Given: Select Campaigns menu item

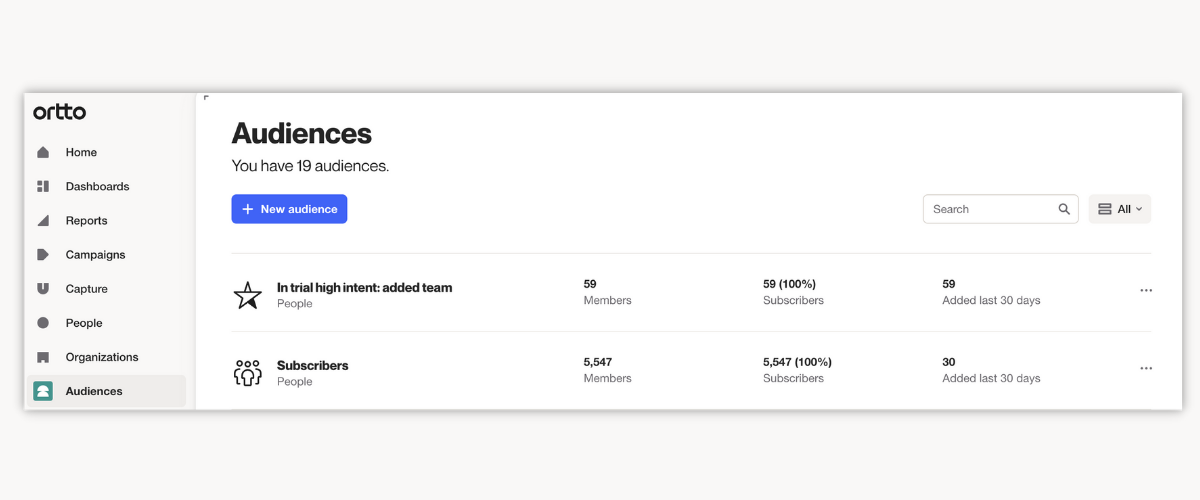Looking at the screenshot, I should 95,255.
